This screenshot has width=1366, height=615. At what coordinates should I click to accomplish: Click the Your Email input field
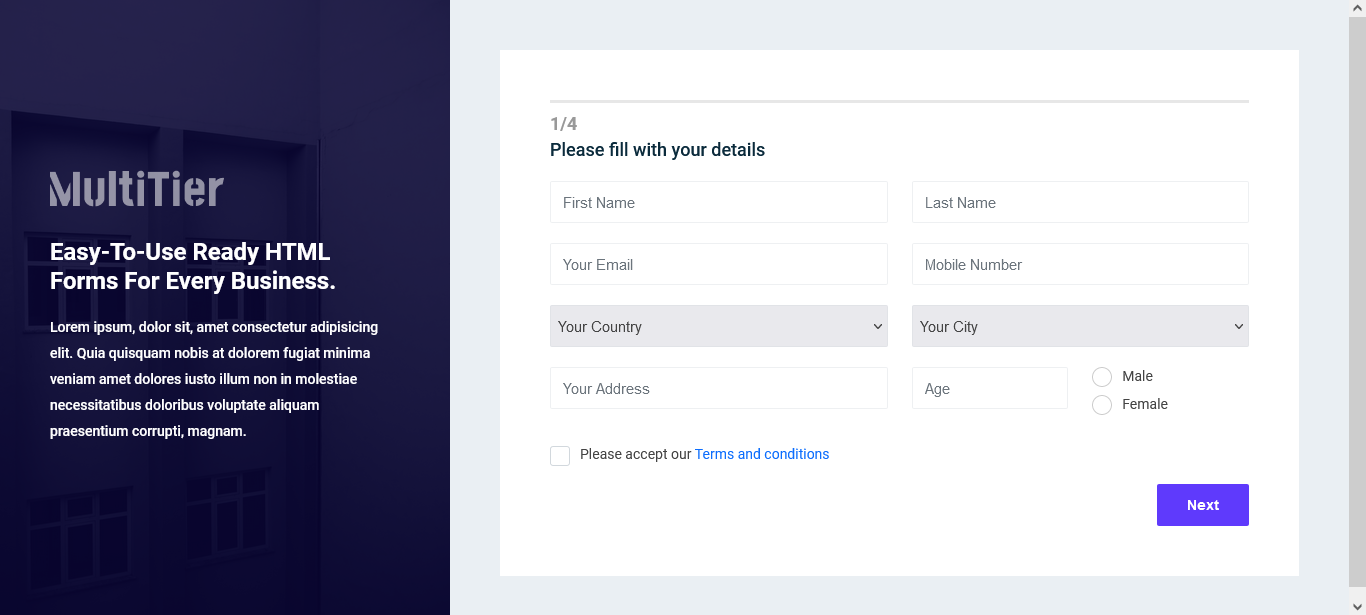pyautogui.click(x=718, y=264)
